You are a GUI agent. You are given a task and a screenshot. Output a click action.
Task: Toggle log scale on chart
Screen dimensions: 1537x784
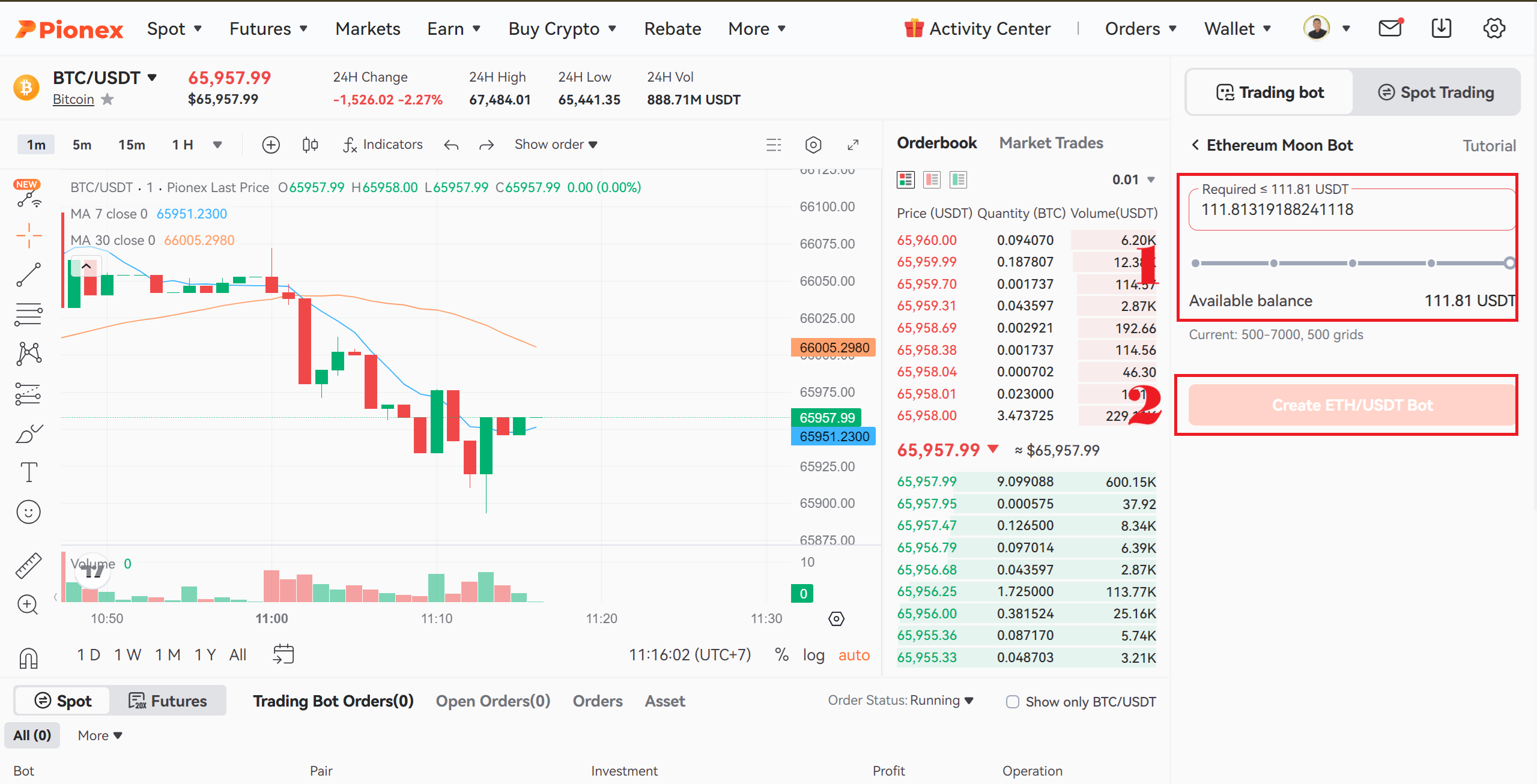814,655
